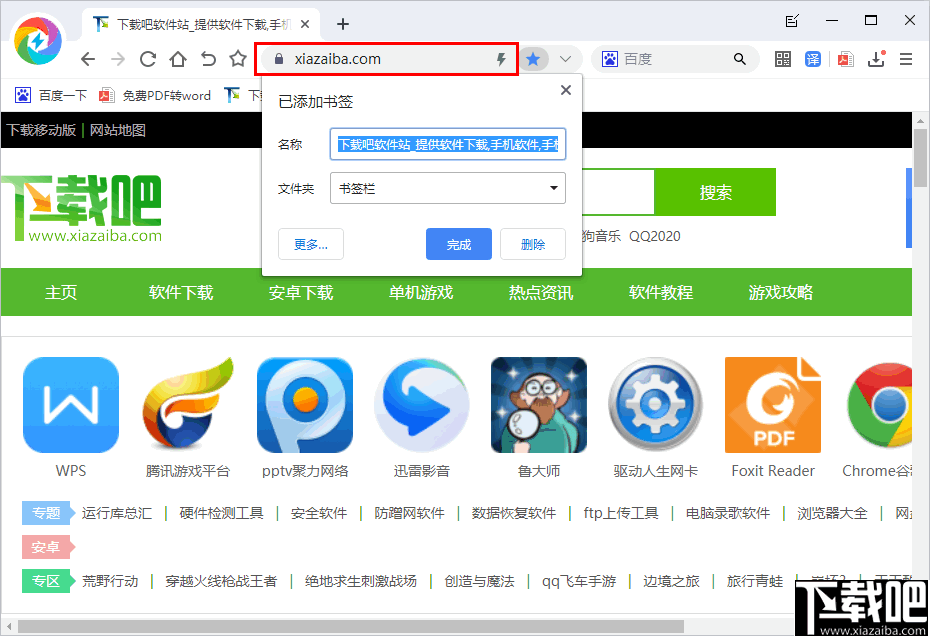Open 安全软件 topic link
This screenshot has height=636, width=930.
[319, 513]
